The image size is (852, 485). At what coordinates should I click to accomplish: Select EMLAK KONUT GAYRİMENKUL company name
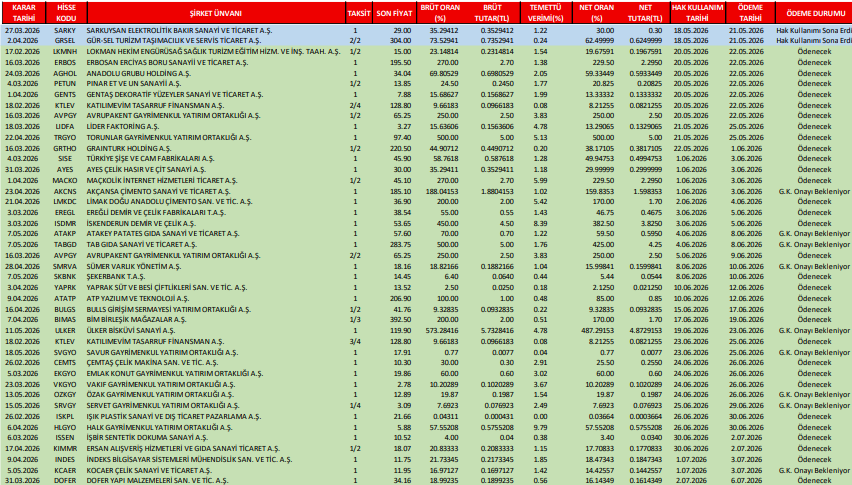coord(175,374)
